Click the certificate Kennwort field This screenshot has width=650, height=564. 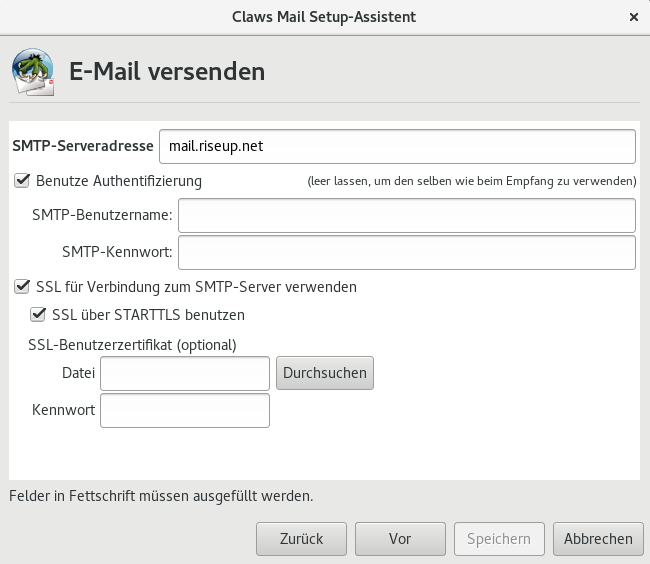pyautogui.click(x=186, y=410)
